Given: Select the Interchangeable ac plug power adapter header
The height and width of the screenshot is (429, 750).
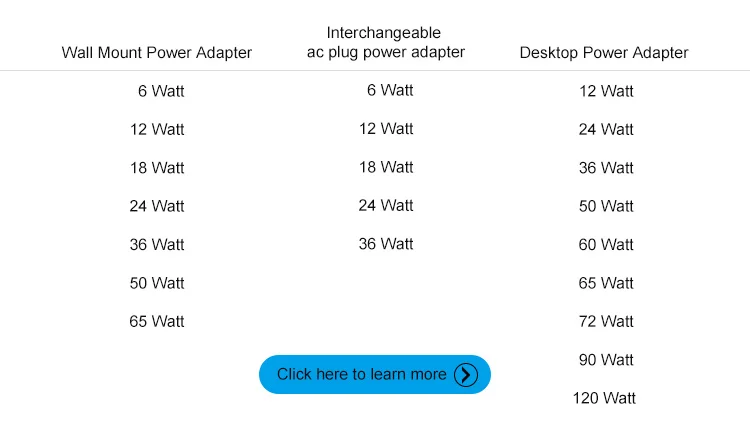Looking at the screenshot, I should tap(386, 42).
